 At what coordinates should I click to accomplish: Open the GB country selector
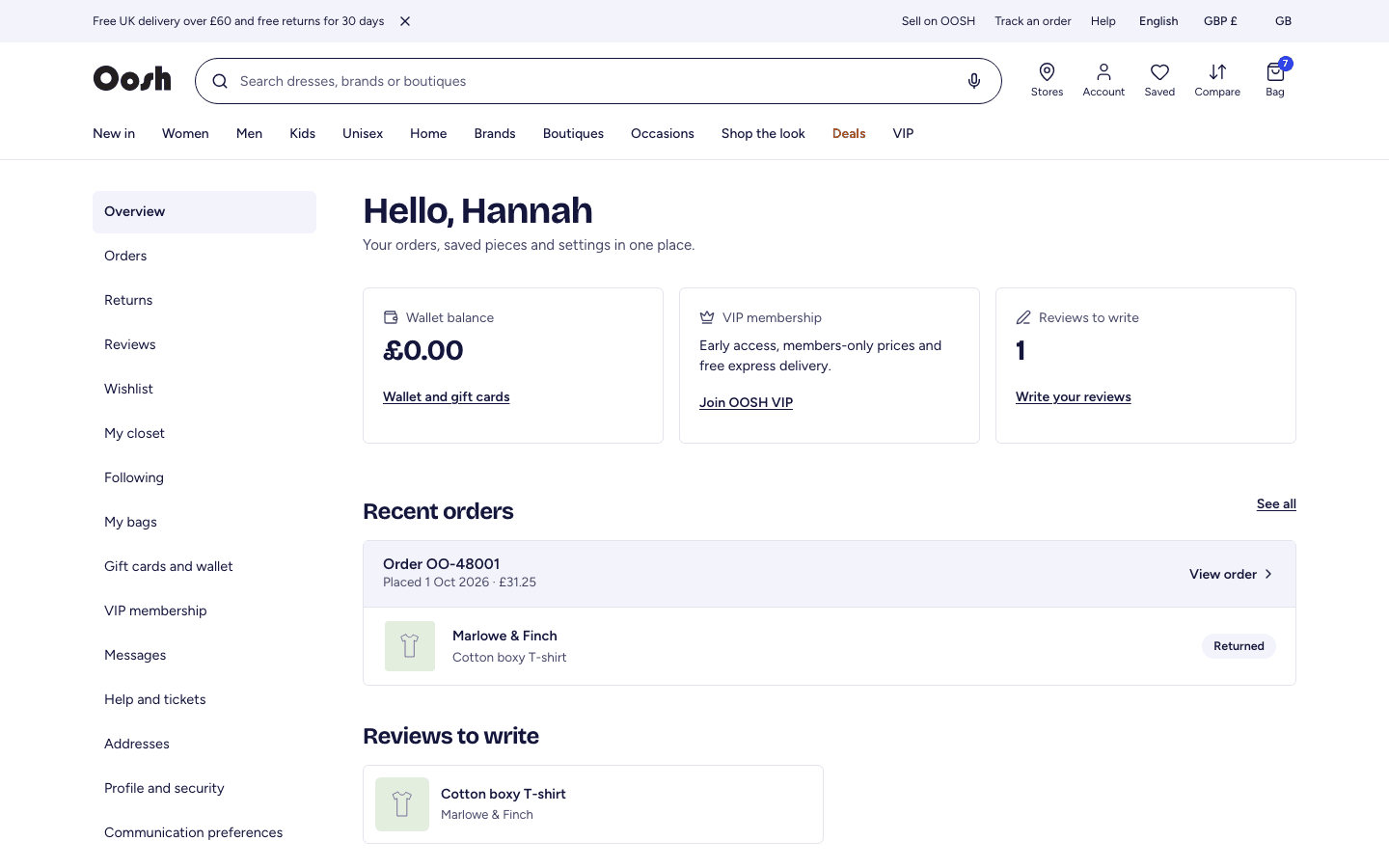click(1283, 21)
